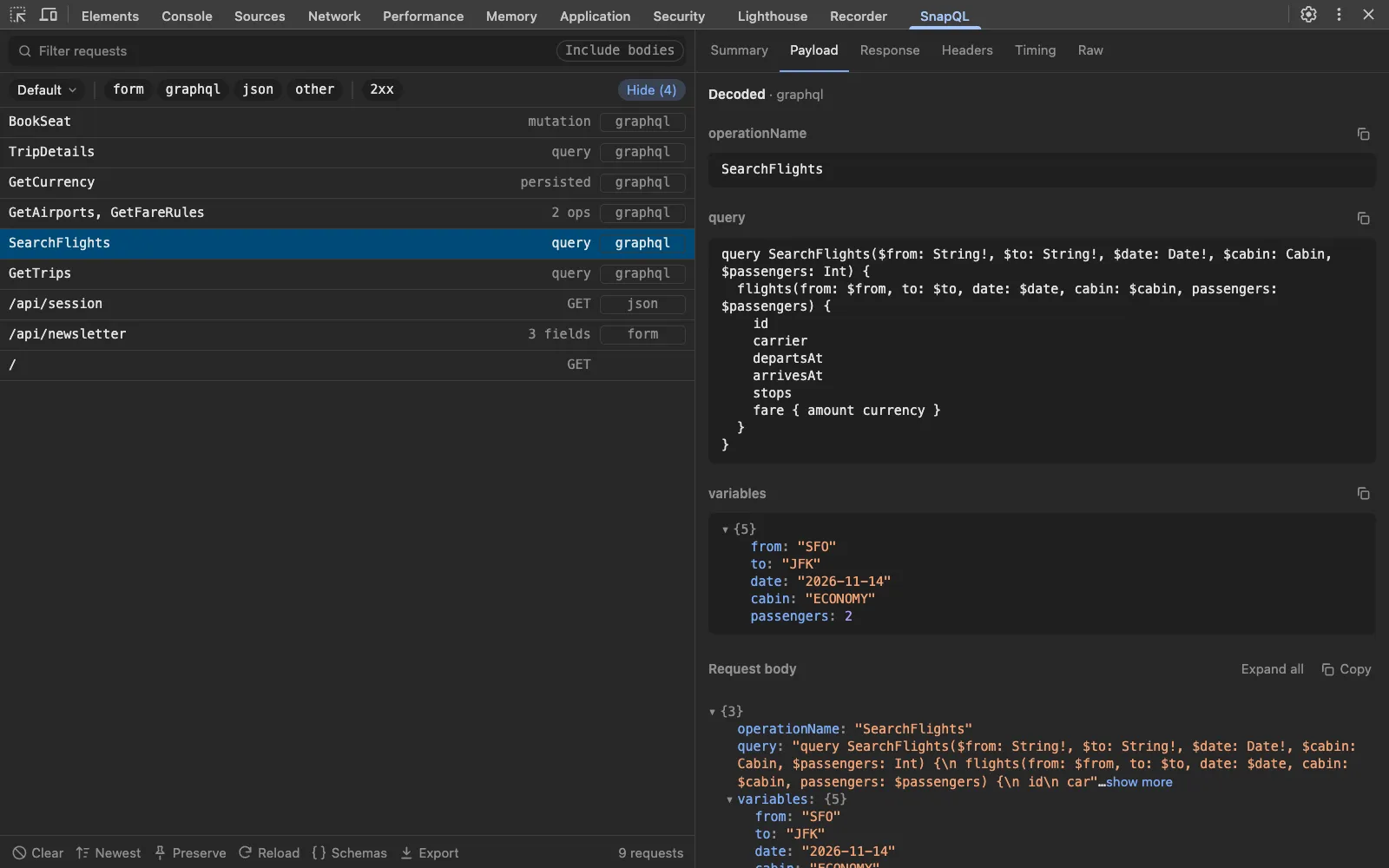Image resolution: width=1389 pixels, height=868 pixels.
Task: Open the DevTools more options menu
Action: click(x=1339, y=15)
